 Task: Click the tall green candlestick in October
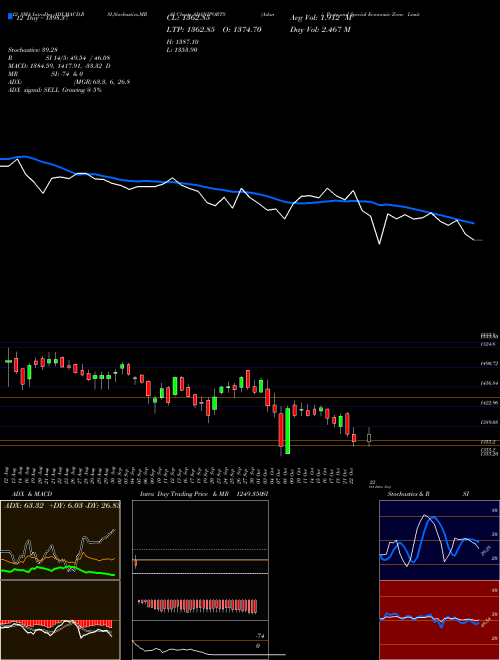[x=288, y=431]
